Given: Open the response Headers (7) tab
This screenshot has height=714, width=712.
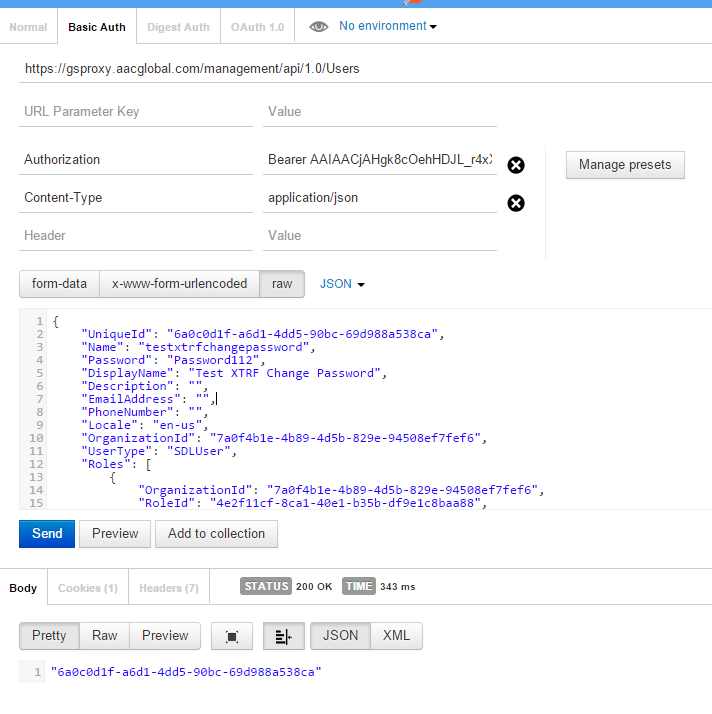Looking at the screenshot, I should pos(168,588).
